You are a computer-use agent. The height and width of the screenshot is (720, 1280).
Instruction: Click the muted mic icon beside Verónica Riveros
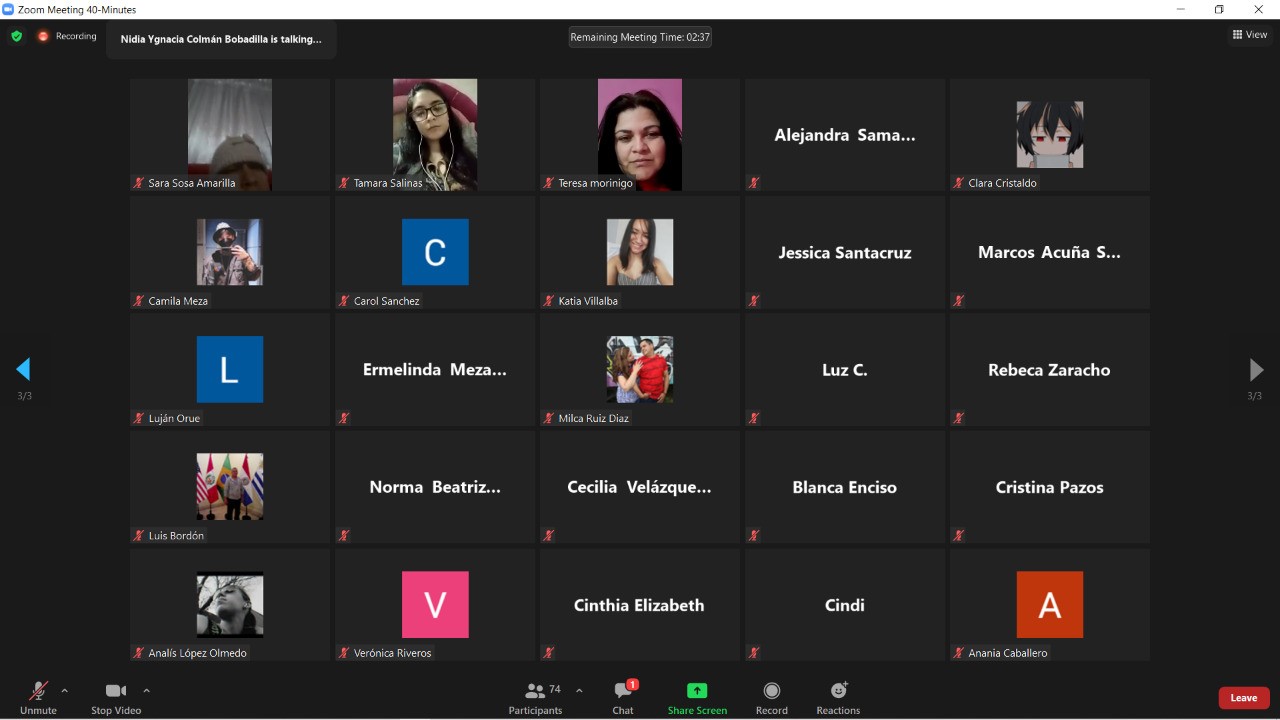coord(344,653)
